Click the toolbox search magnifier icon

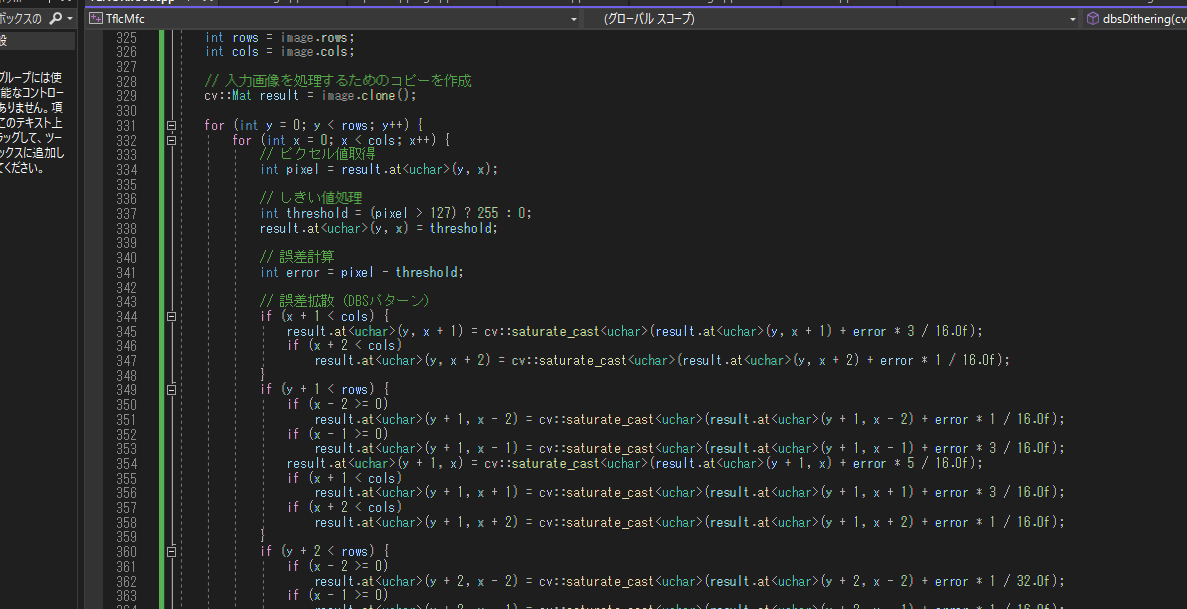coord(56,18)
